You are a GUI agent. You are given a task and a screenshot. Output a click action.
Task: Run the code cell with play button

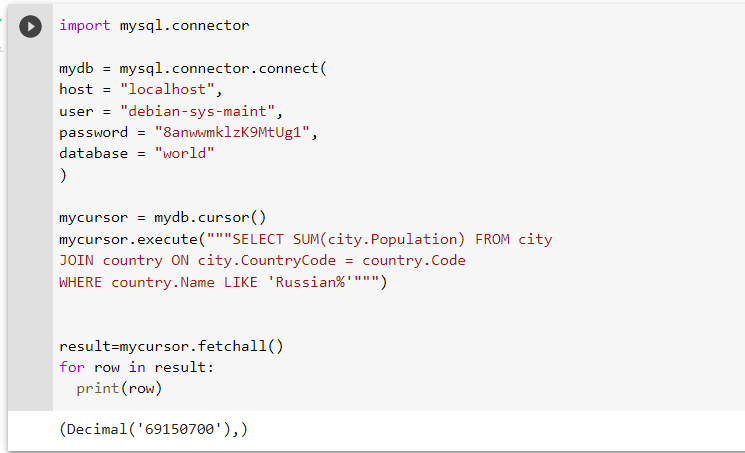(30, 26)
